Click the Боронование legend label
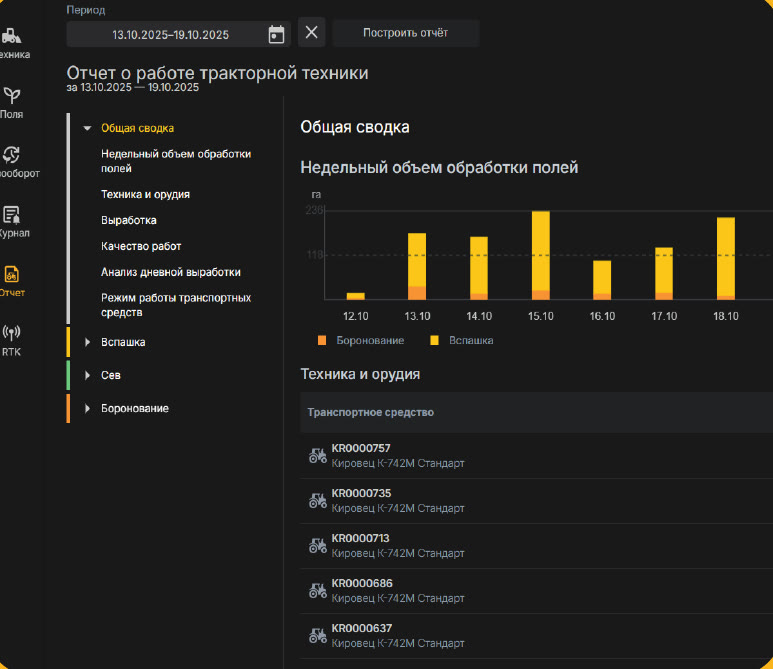Viewport: 773px width, 669px height. click(x=370, y=341)
